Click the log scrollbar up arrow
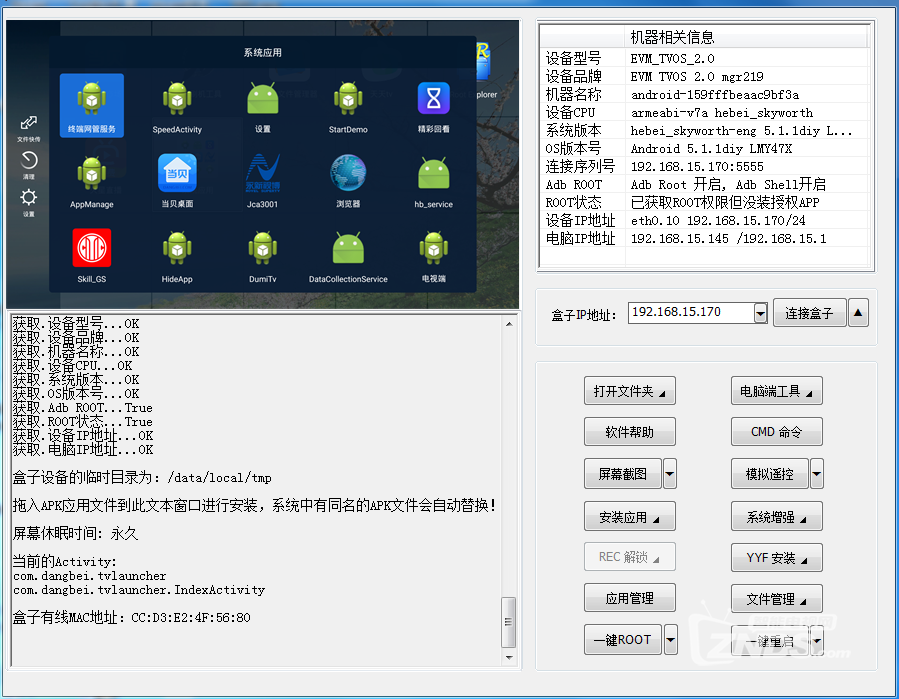 (x=509, y=324)
